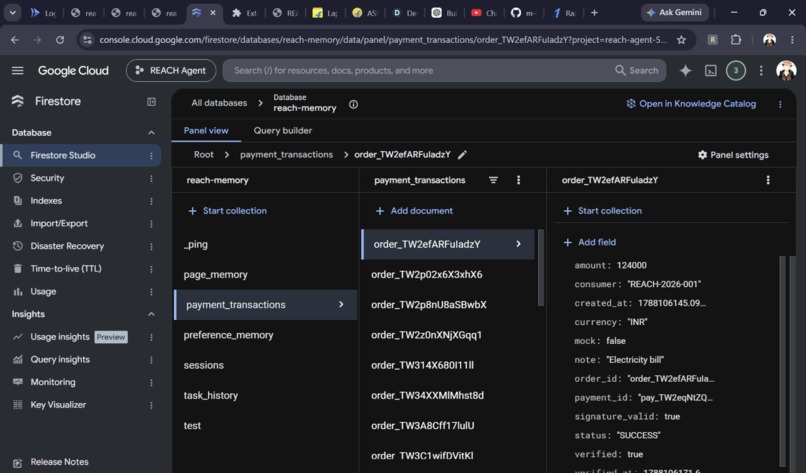Collapse the Database sidebar section
806x473 pixels.
click(151, 133)
